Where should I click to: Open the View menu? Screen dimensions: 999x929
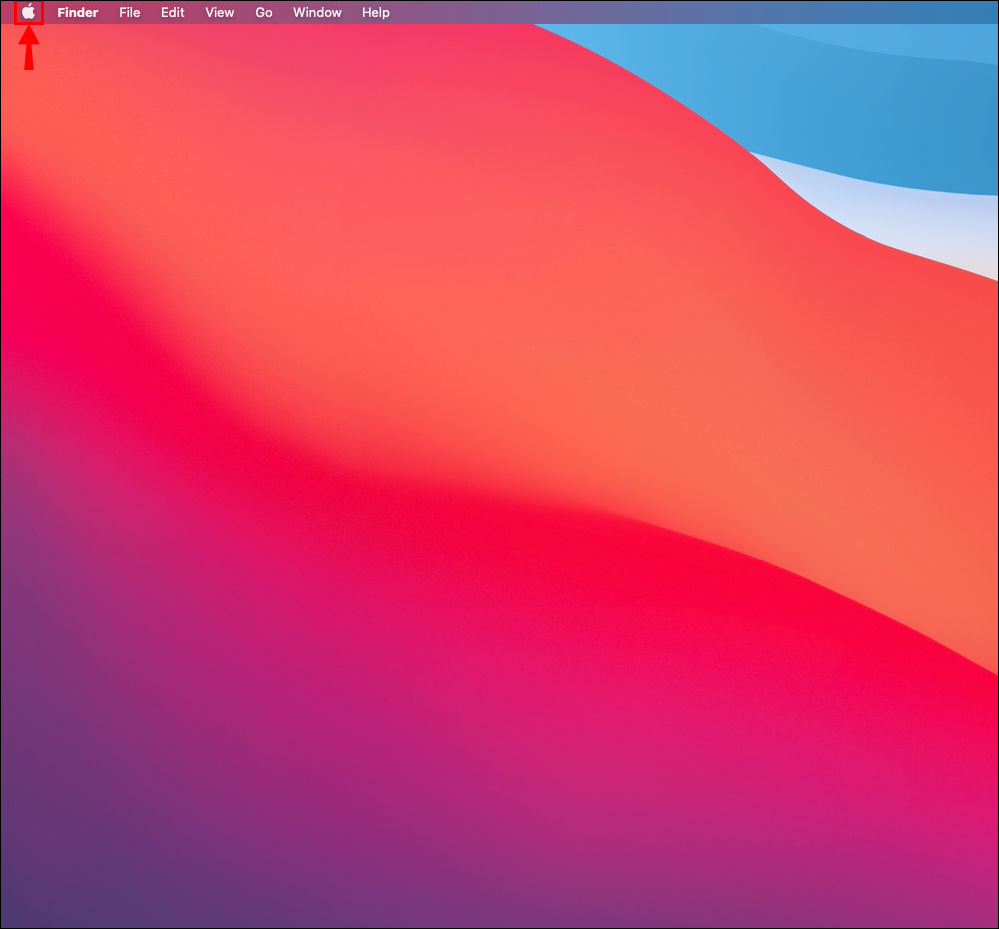tap(219, 12)
